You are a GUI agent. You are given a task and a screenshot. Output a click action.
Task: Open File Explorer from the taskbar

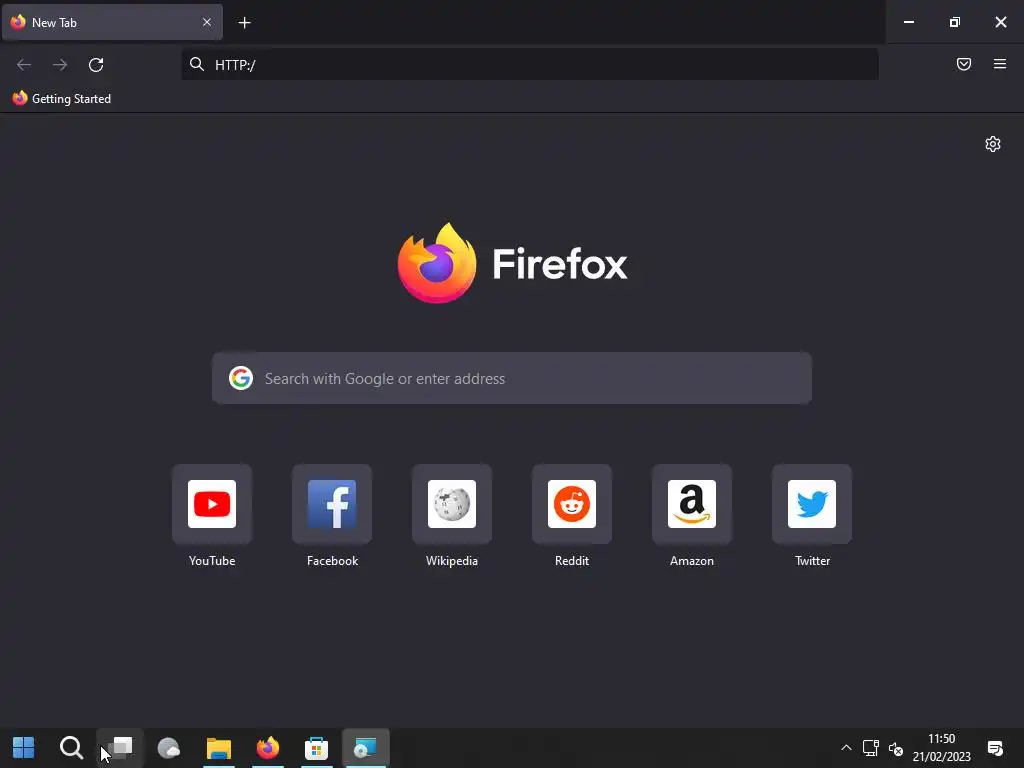[x=219, y=748]
